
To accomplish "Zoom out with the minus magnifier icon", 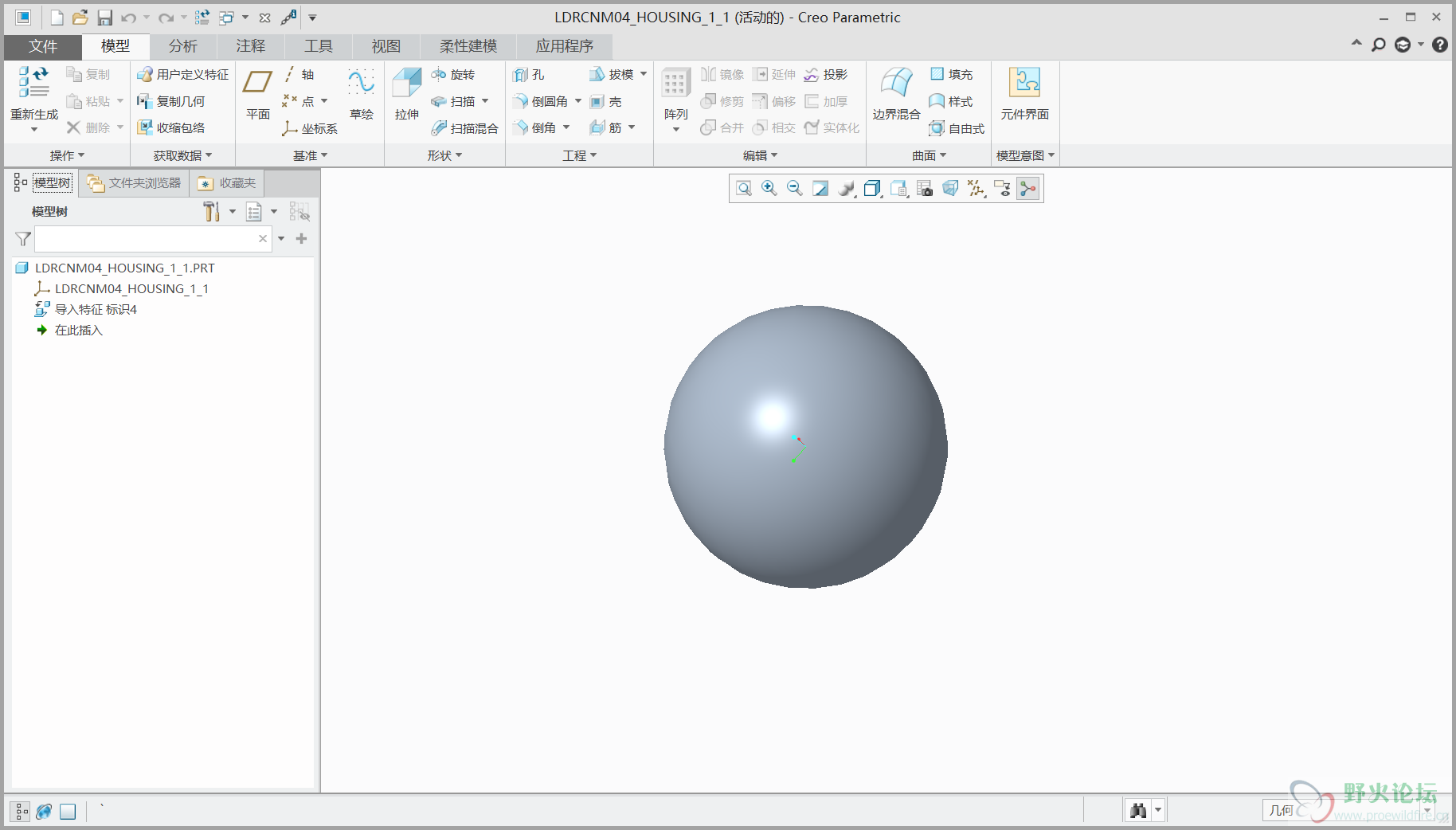I will pyautogui.click(x=795, y=189).
